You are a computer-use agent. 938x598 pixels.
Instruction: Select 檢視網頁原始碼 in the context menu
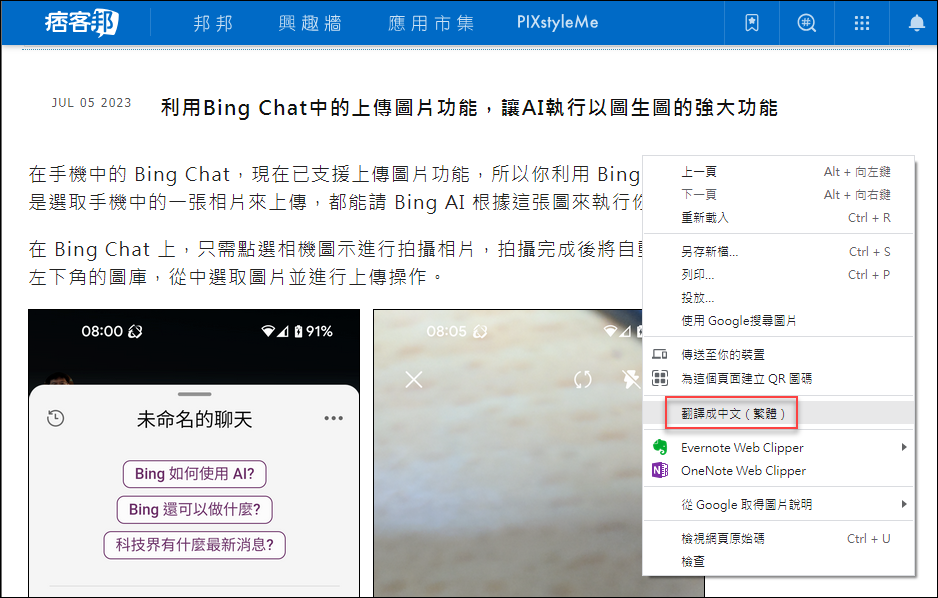(x=779, y=538)
